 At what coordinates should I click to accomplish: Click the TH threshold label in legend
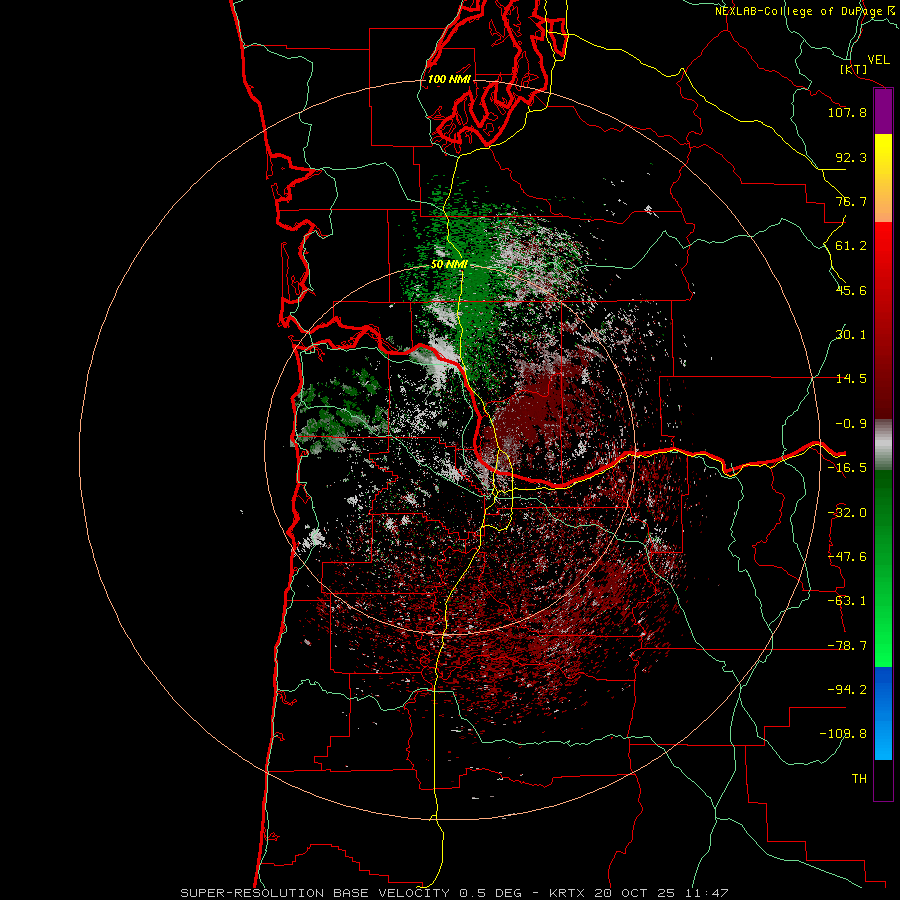click(x=859, y=779)
